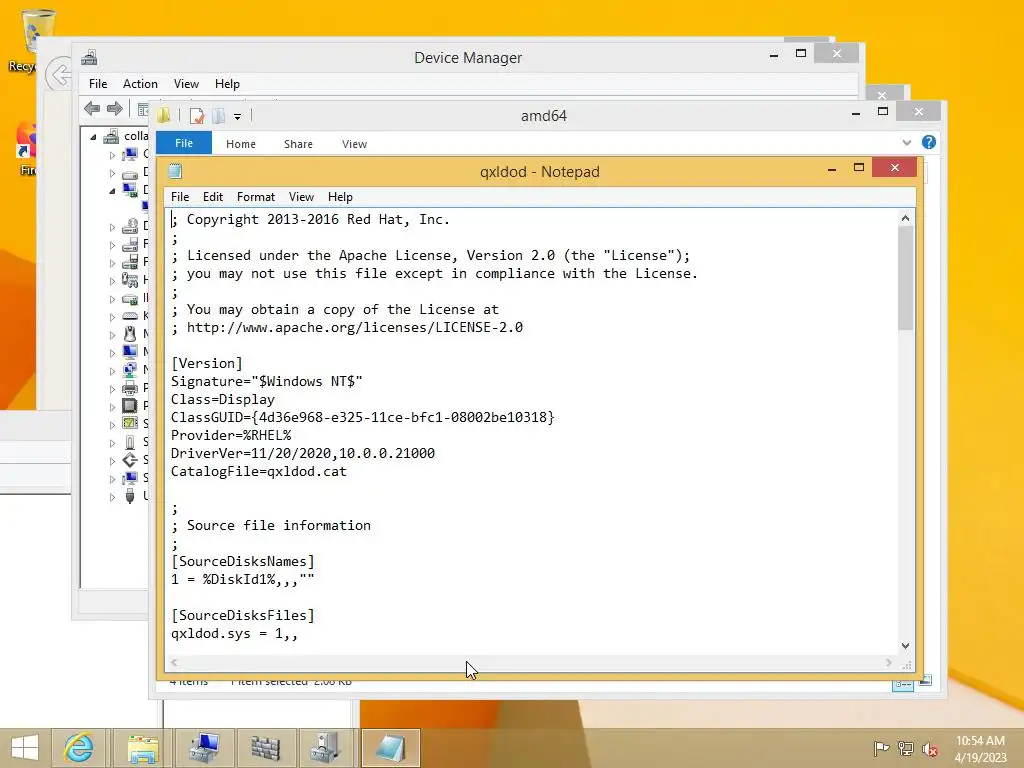Switch to the Home ribbon tab

click(x=240, y=144)
